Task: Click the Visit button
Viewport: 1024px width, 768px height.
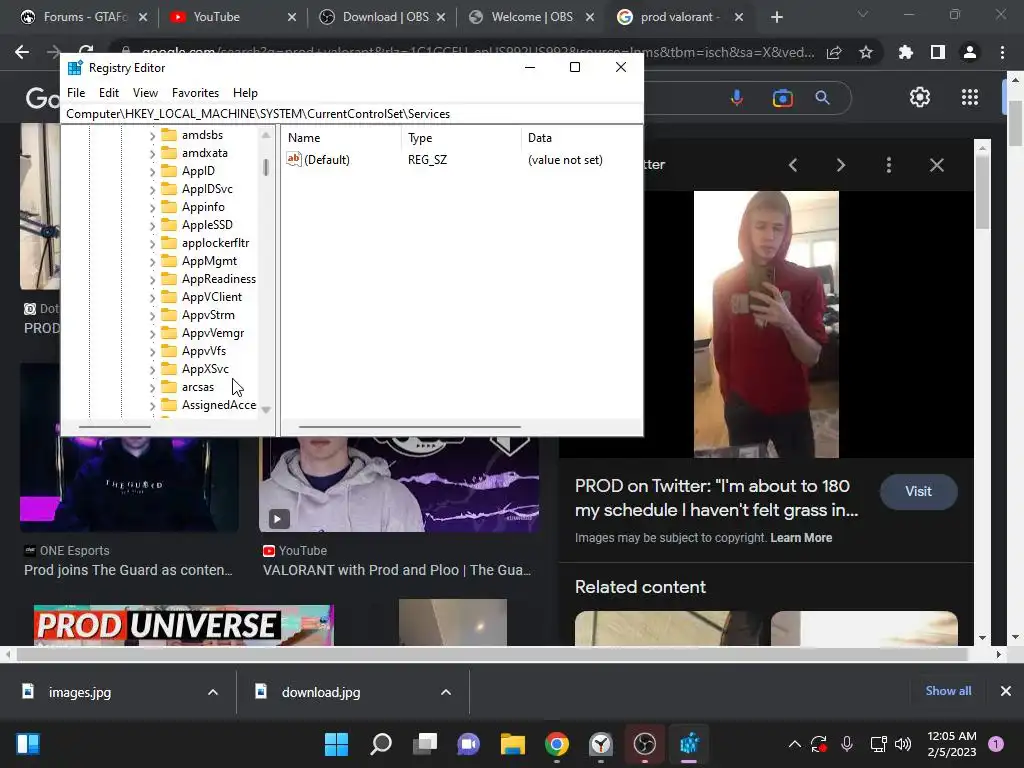Action: tap(918, 492)
